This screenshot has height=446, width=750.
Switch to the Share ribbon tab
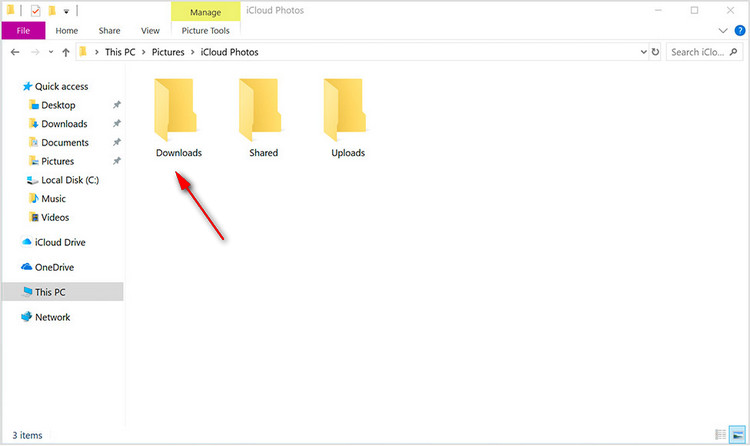coord(109,31)
